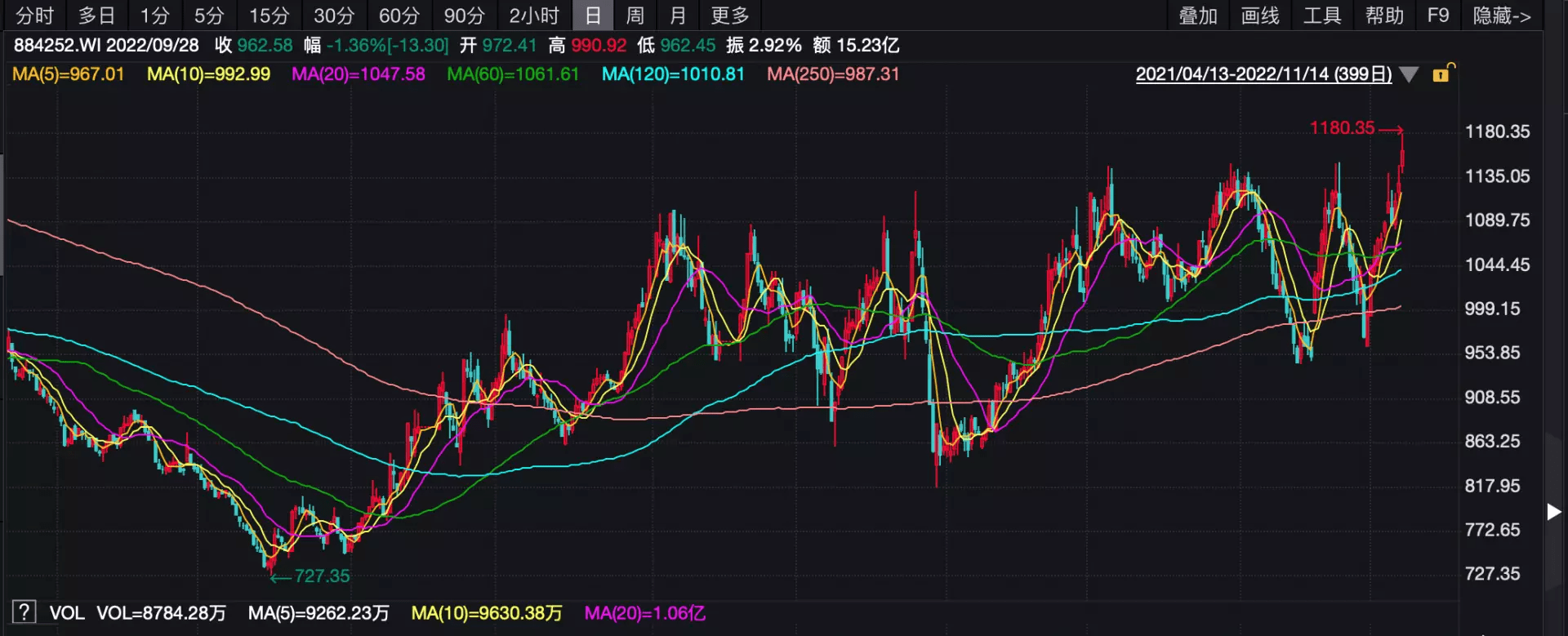Expand the date range dropdown triangle
The image size is (1568, 636).
[x=1409, y=75]
